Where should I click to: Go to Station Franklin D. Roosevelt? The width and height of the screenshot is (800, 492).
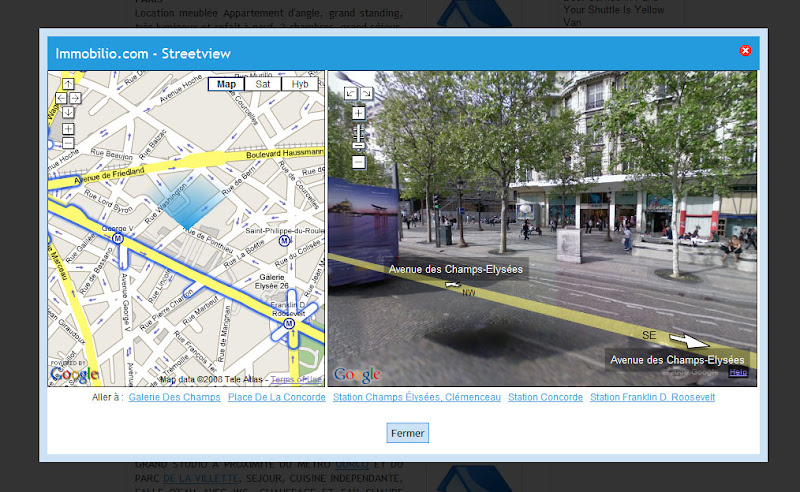tap(653, 397)
